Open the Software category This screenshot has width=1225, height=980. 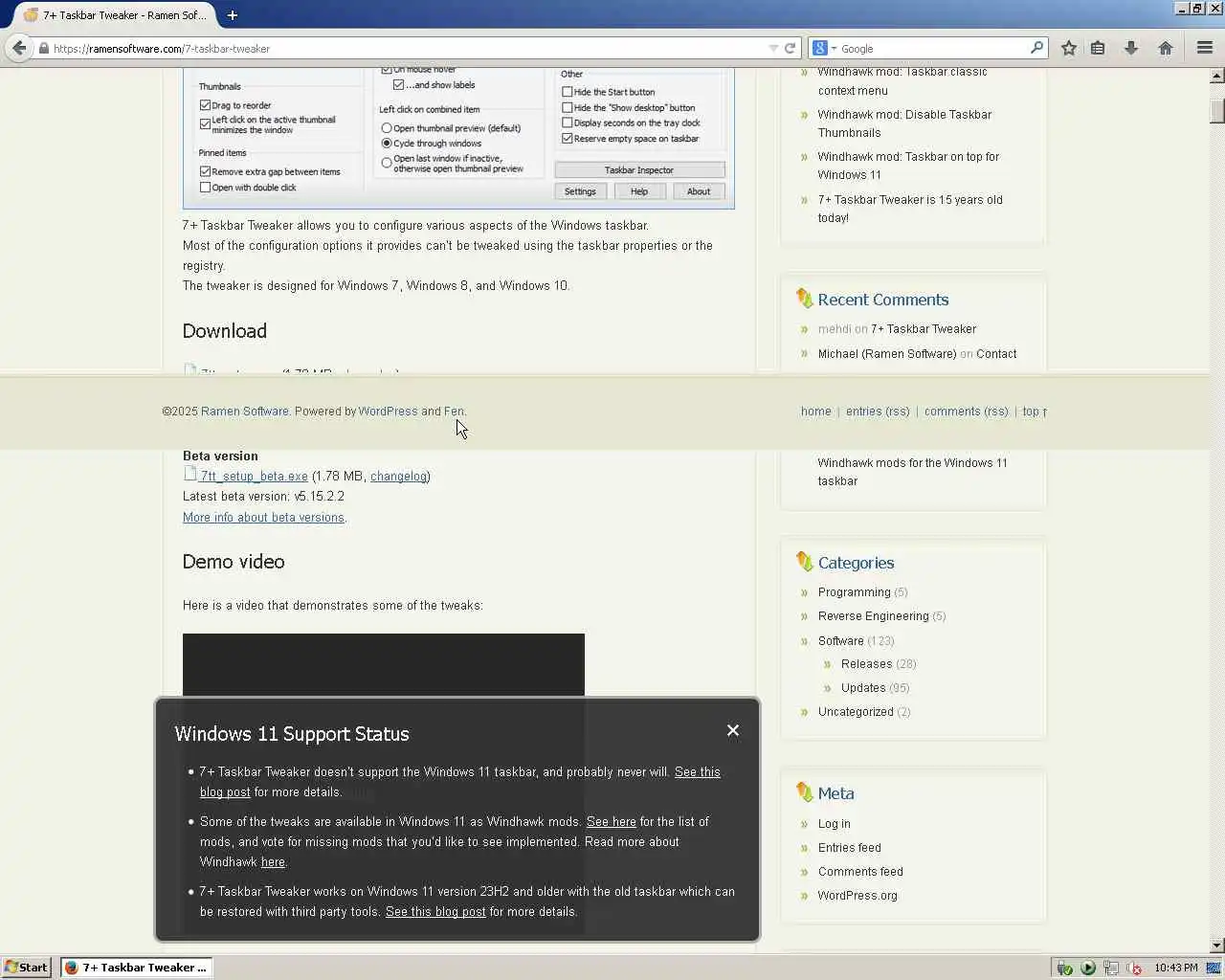(840, 640)
